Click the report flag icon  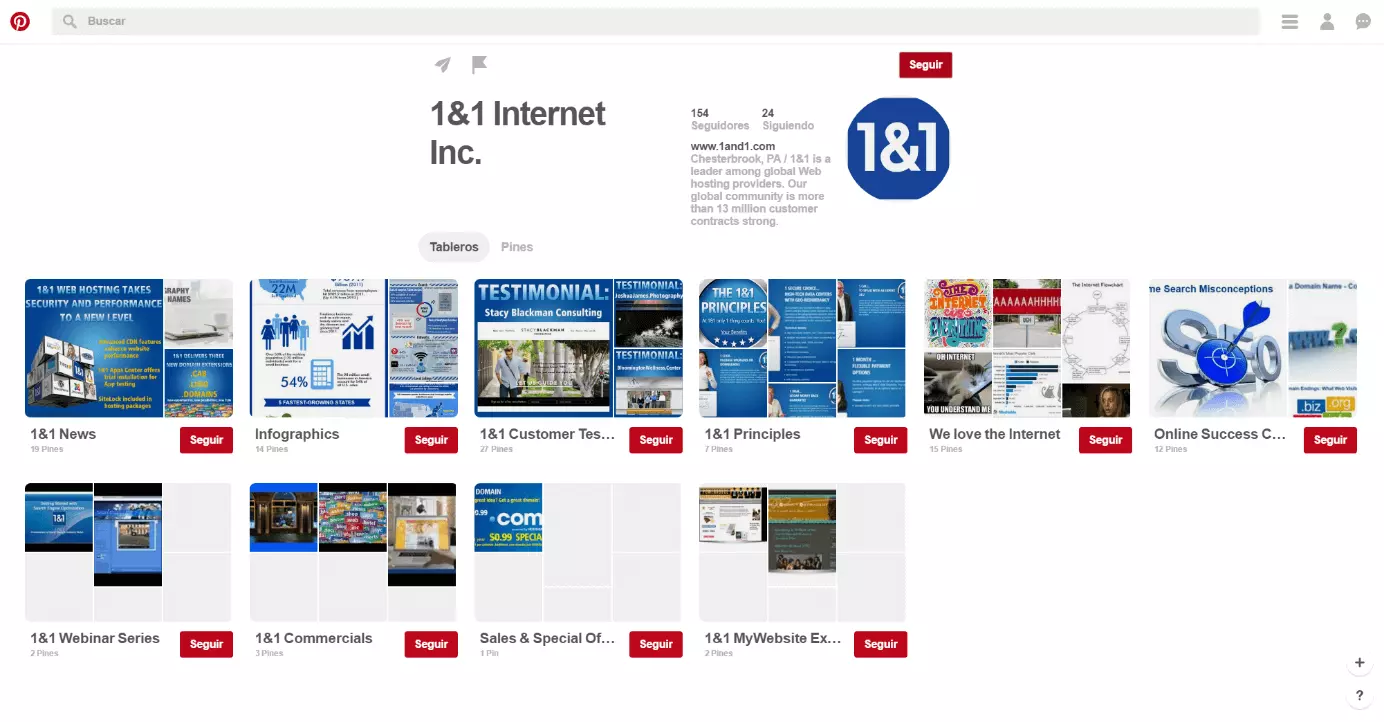(479, 65)
